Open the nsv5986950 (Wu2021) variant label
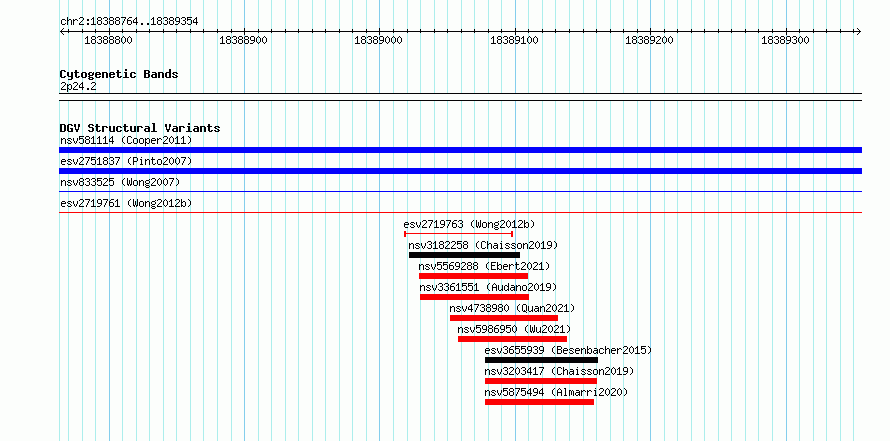 click(x=514, y=329)
